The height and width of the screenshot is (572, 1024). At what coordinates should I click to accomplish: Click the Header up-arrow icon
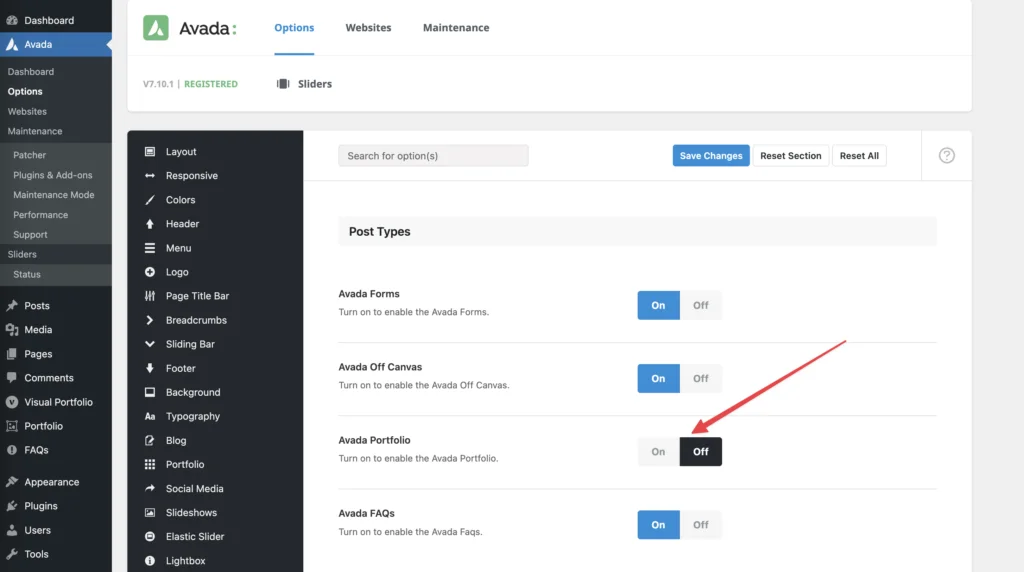tap(150, 224)
